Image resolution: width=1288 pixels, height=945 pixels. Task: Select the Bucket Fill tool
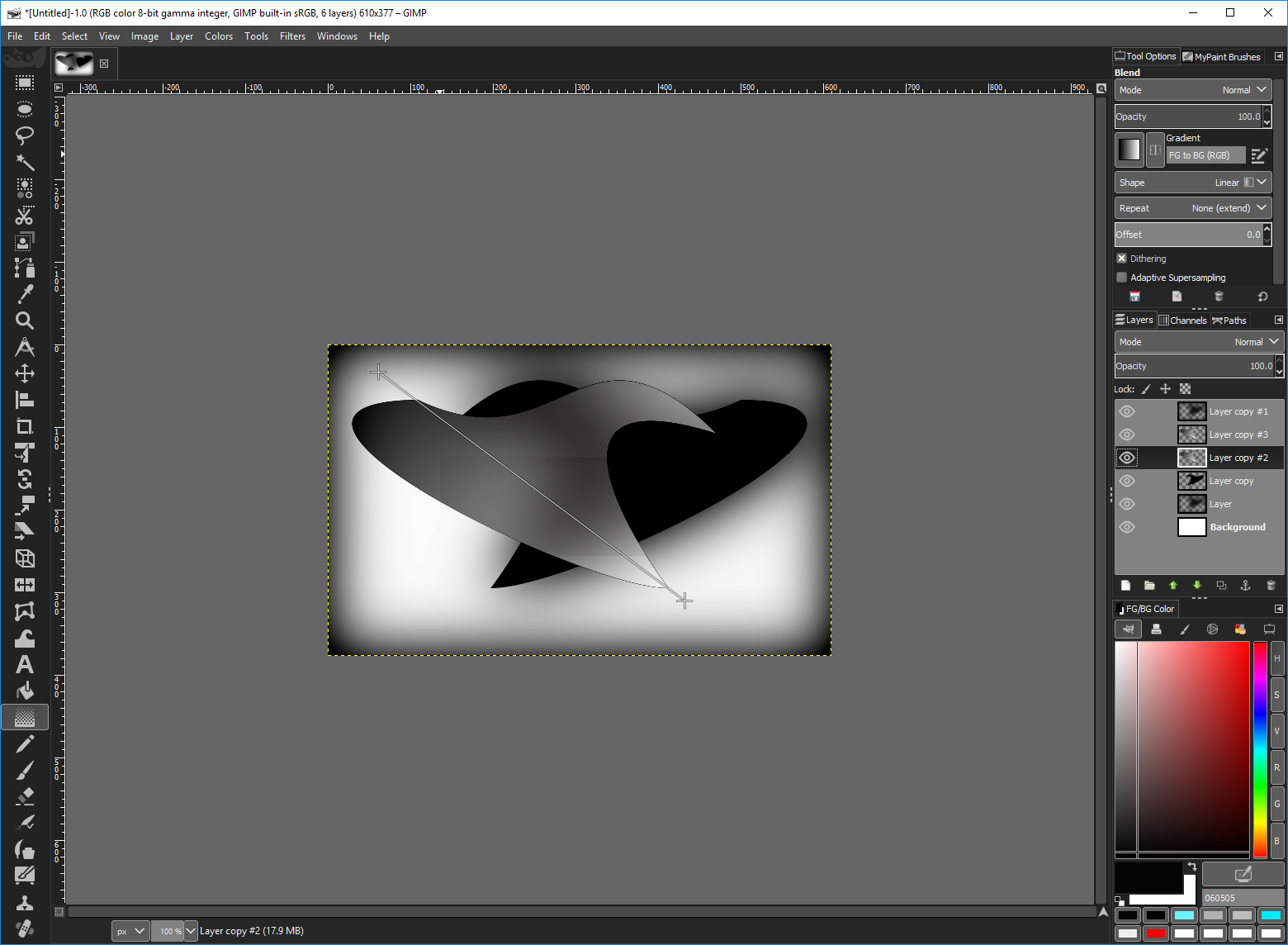25,691
